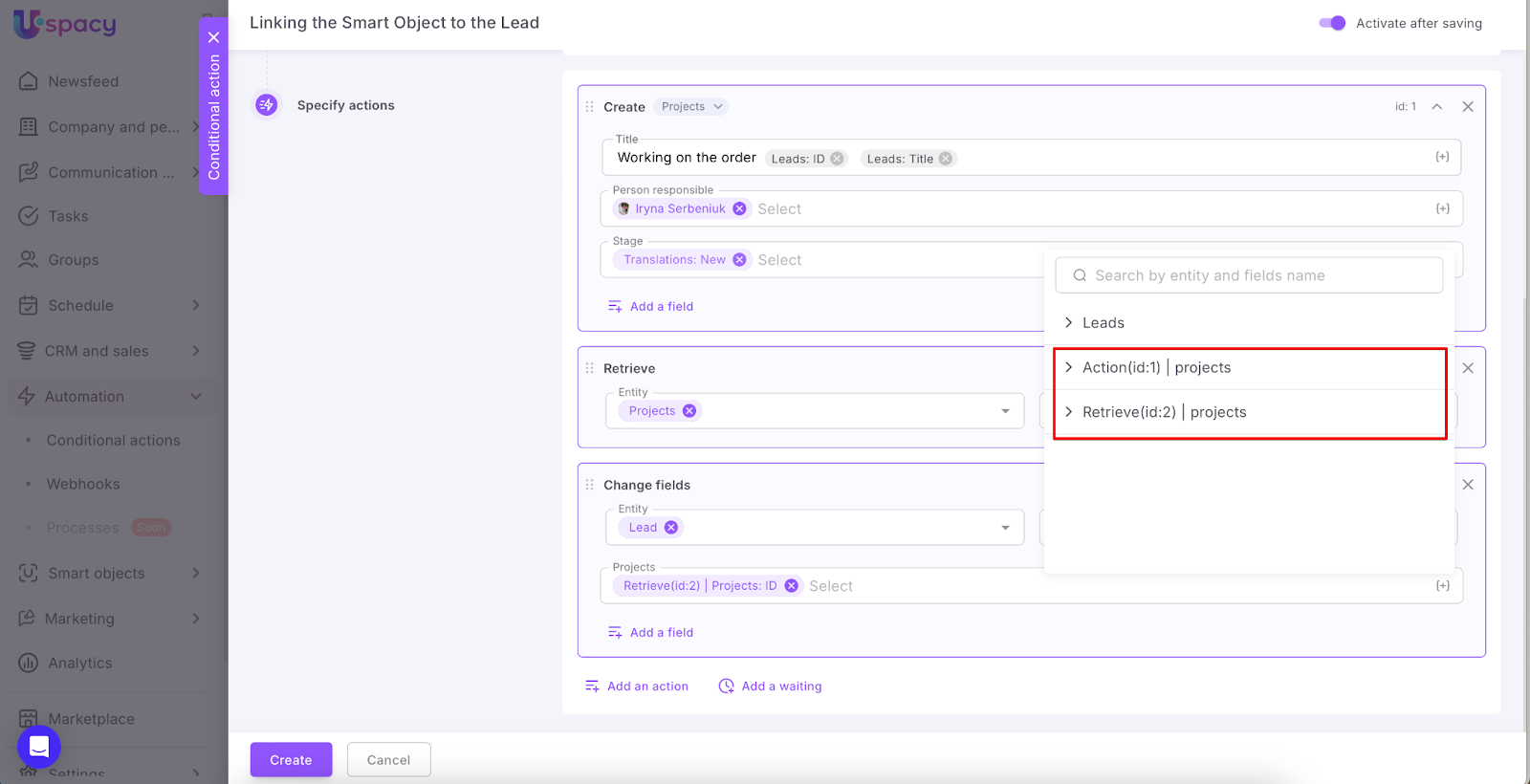Click the insert variable icon in Title field

(1442, 157)
